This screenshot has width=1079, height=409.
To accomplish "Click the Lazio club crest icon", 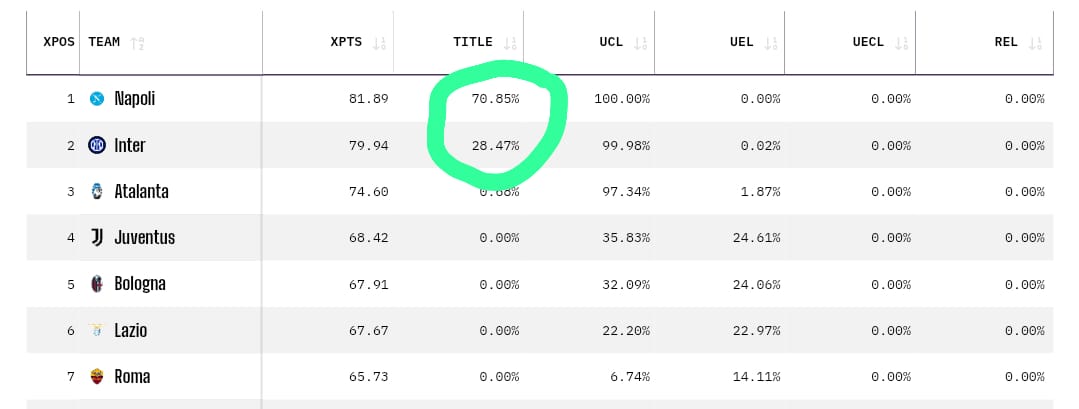I will pos(97,330).
